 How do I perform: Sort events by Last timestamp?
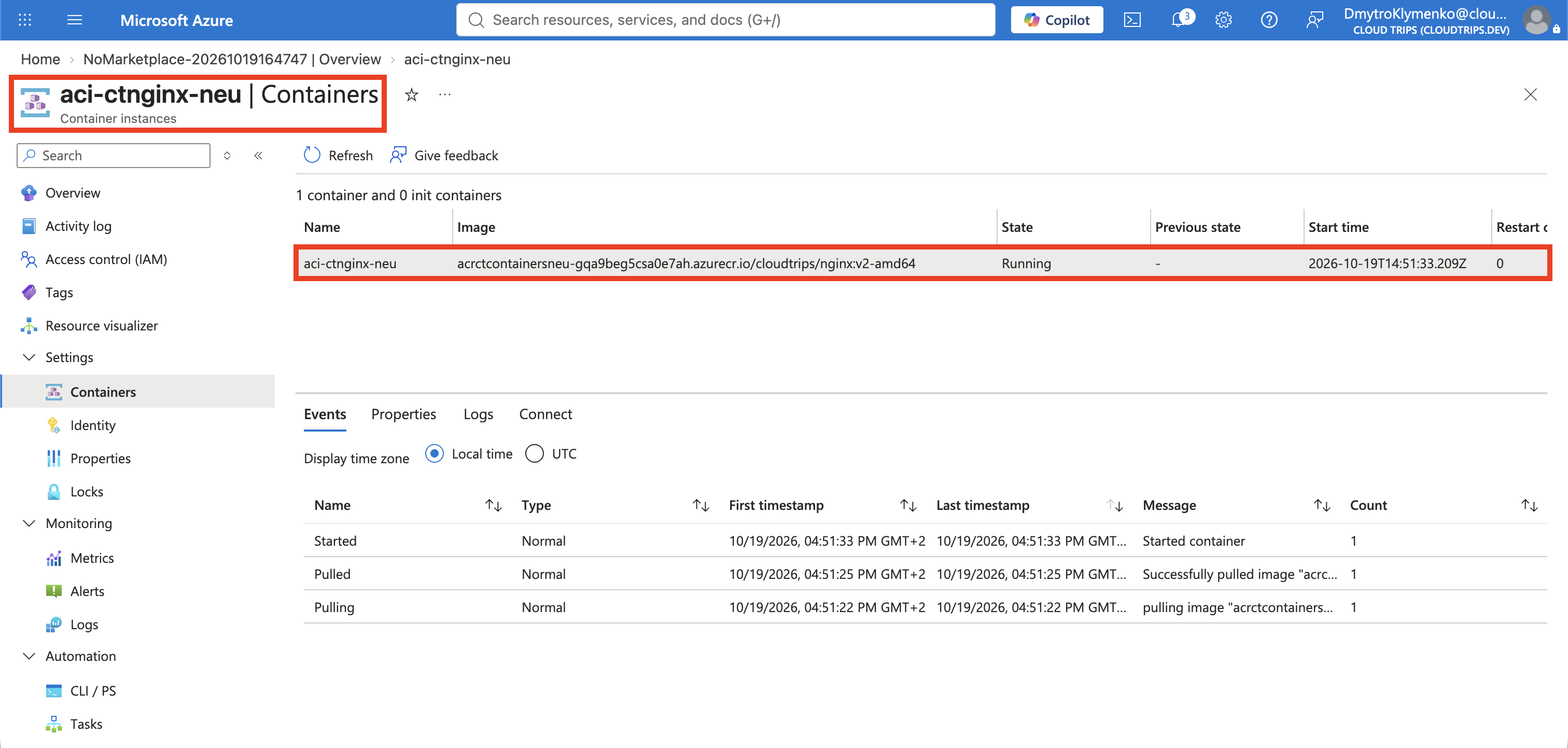(1114, 505)
